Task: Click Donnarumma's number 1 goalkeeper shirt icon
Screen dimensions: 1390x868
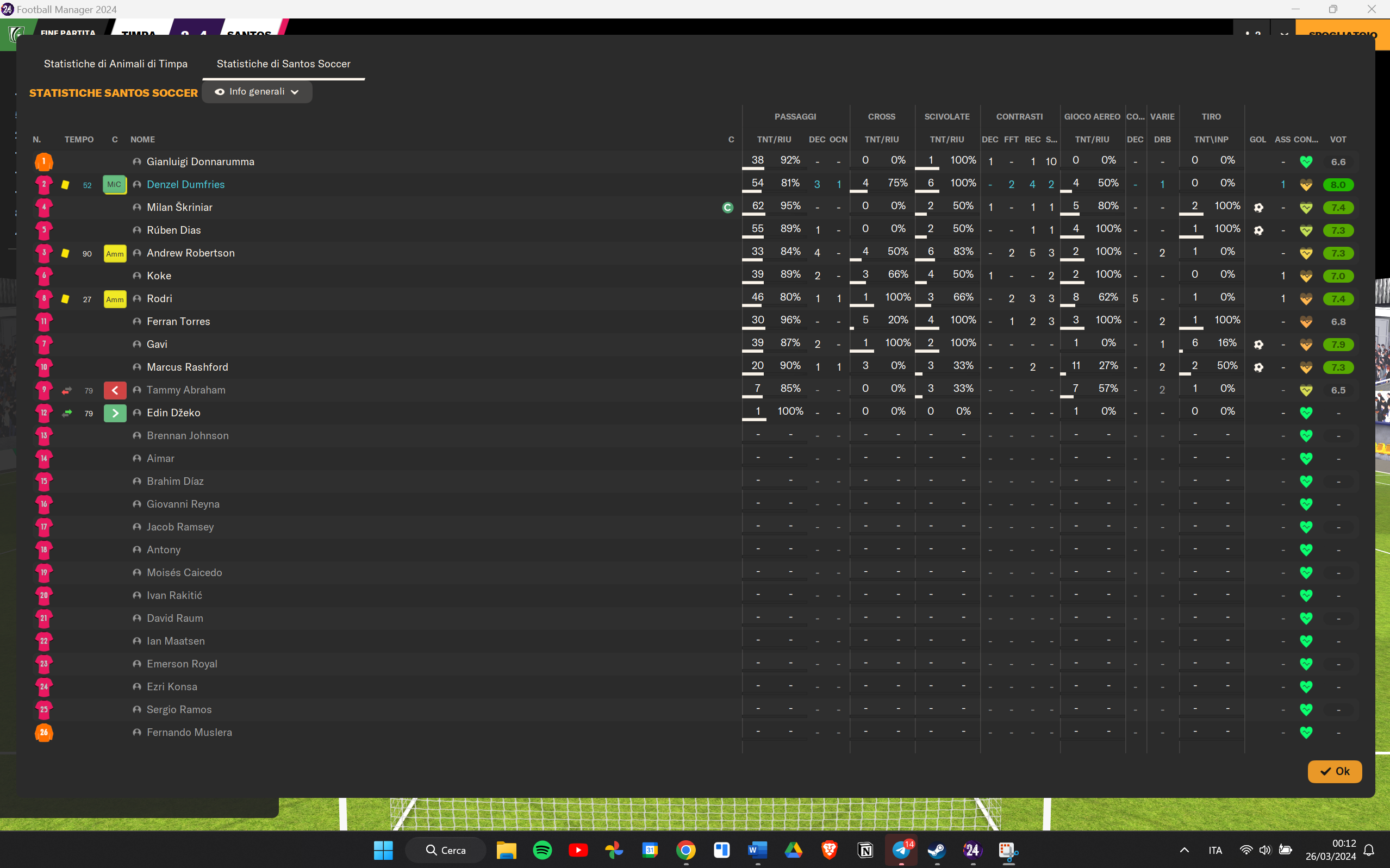Action: [43, 162]
